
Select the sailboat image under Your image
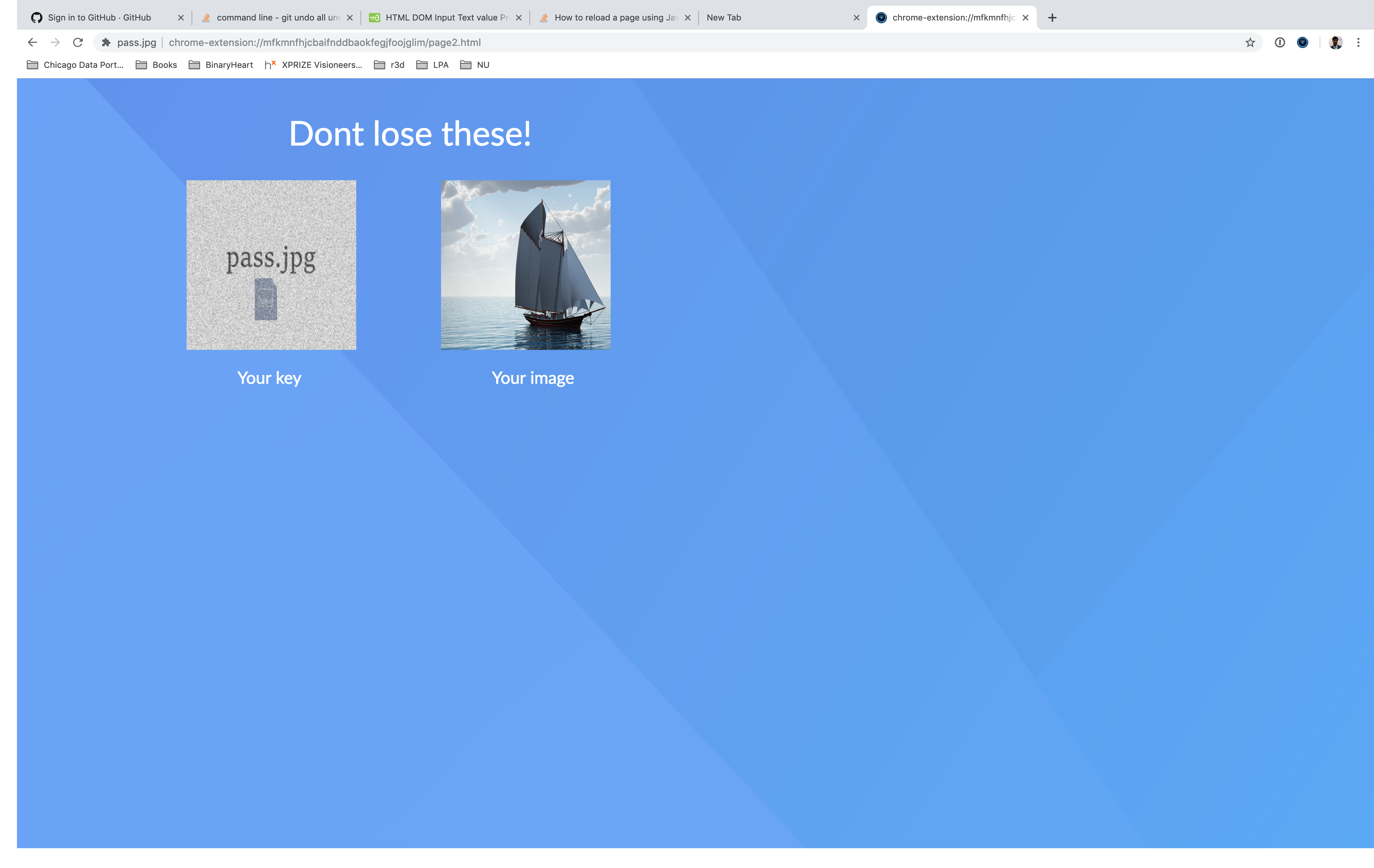tap(525, 265)
